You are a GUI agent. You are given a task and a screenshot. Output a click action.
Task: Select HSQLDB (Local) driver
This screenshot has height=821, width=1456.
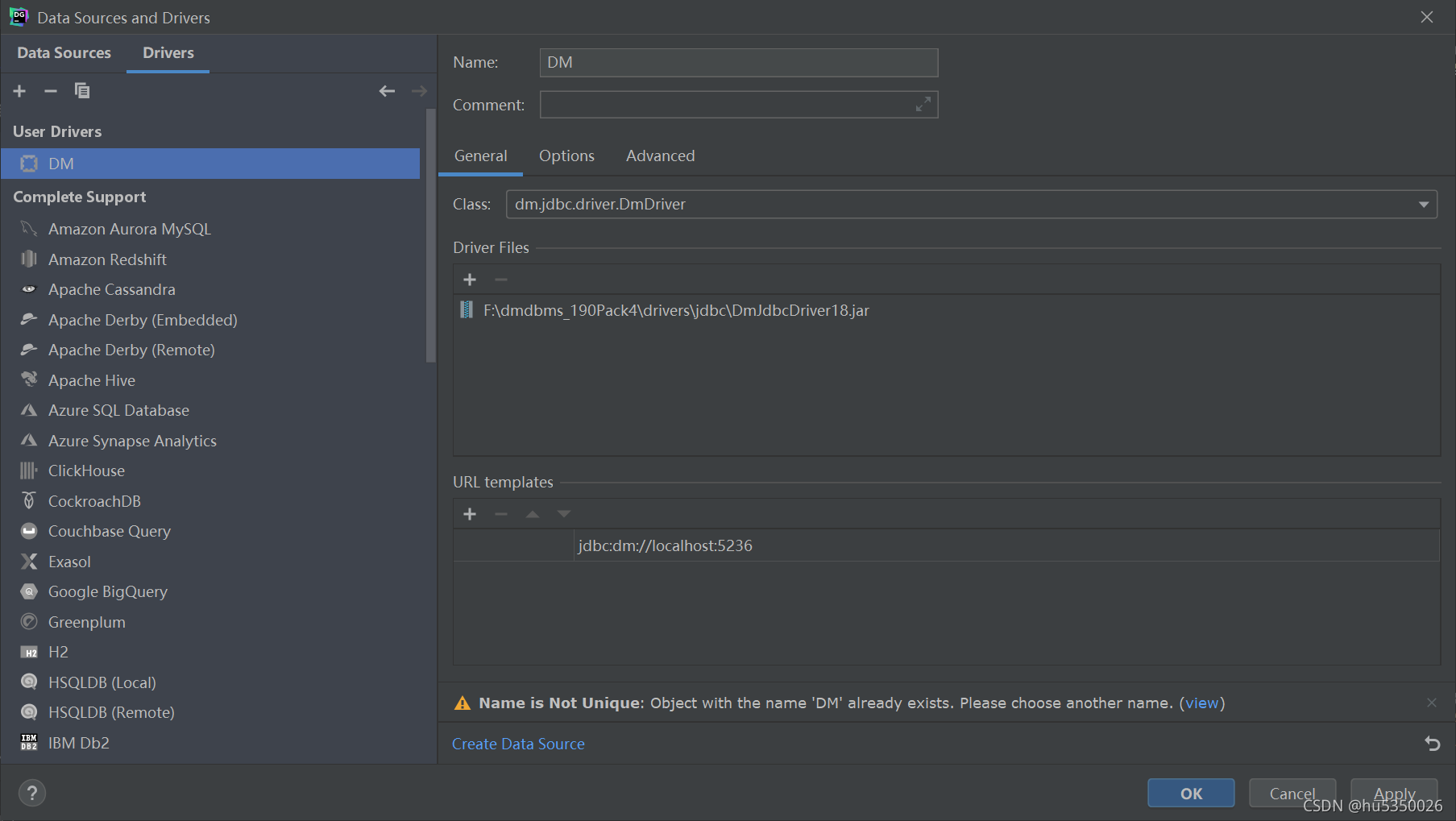210,682
